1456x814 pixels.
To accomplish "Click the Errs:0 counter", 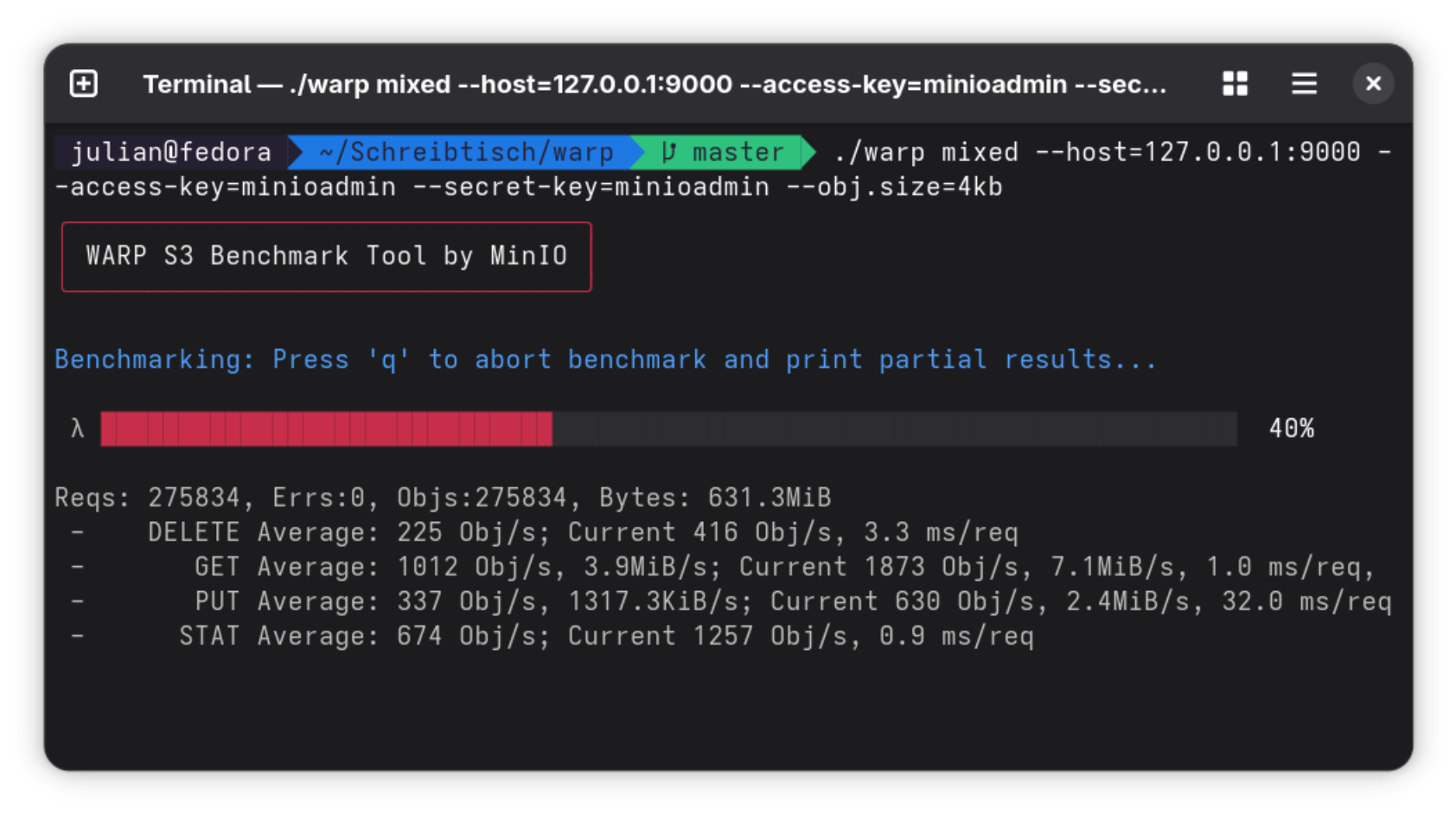I will (319, 498).
